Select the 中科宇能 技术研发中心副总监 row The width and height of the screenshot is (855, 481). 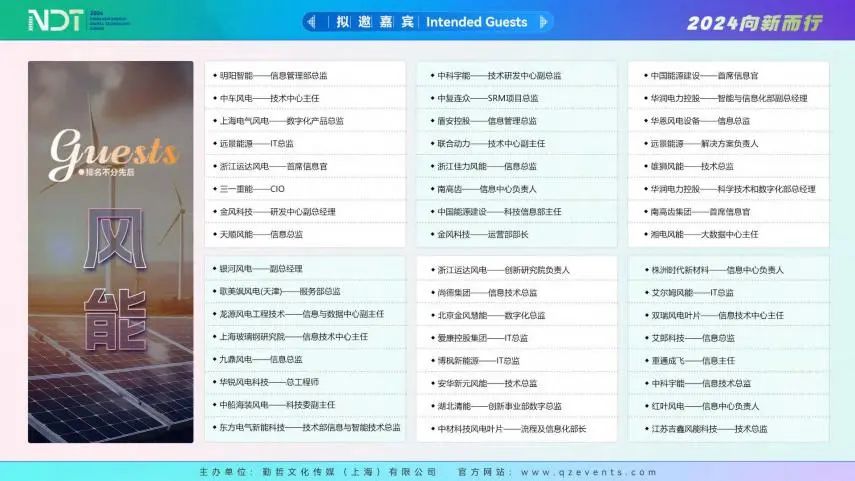(x=517, y=76)
